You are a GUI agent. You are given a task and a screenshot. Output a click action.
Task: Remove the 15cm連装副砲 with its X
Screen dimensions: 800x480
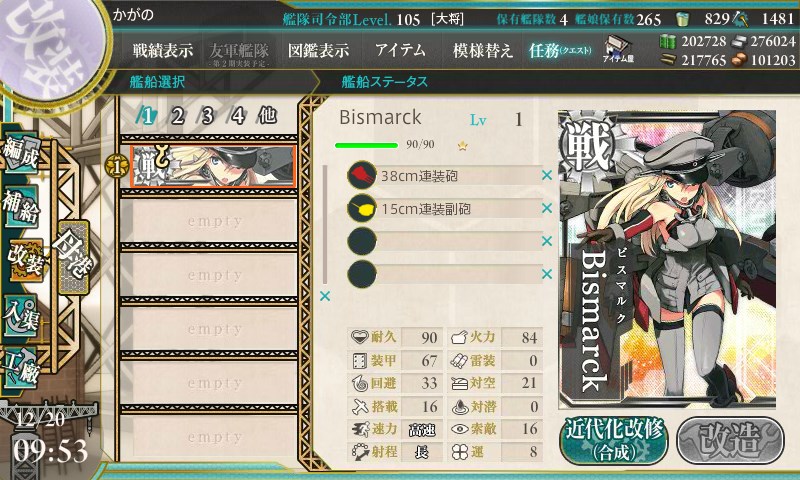point(547,208)
